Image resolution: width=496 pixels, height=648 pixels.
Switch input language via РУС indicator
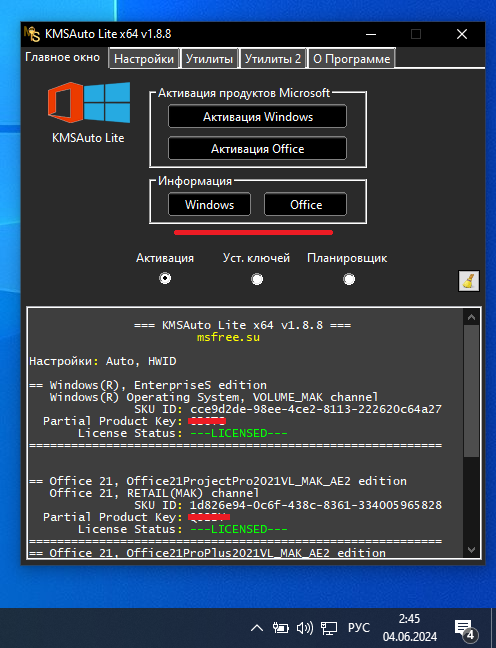click(358, 628)
